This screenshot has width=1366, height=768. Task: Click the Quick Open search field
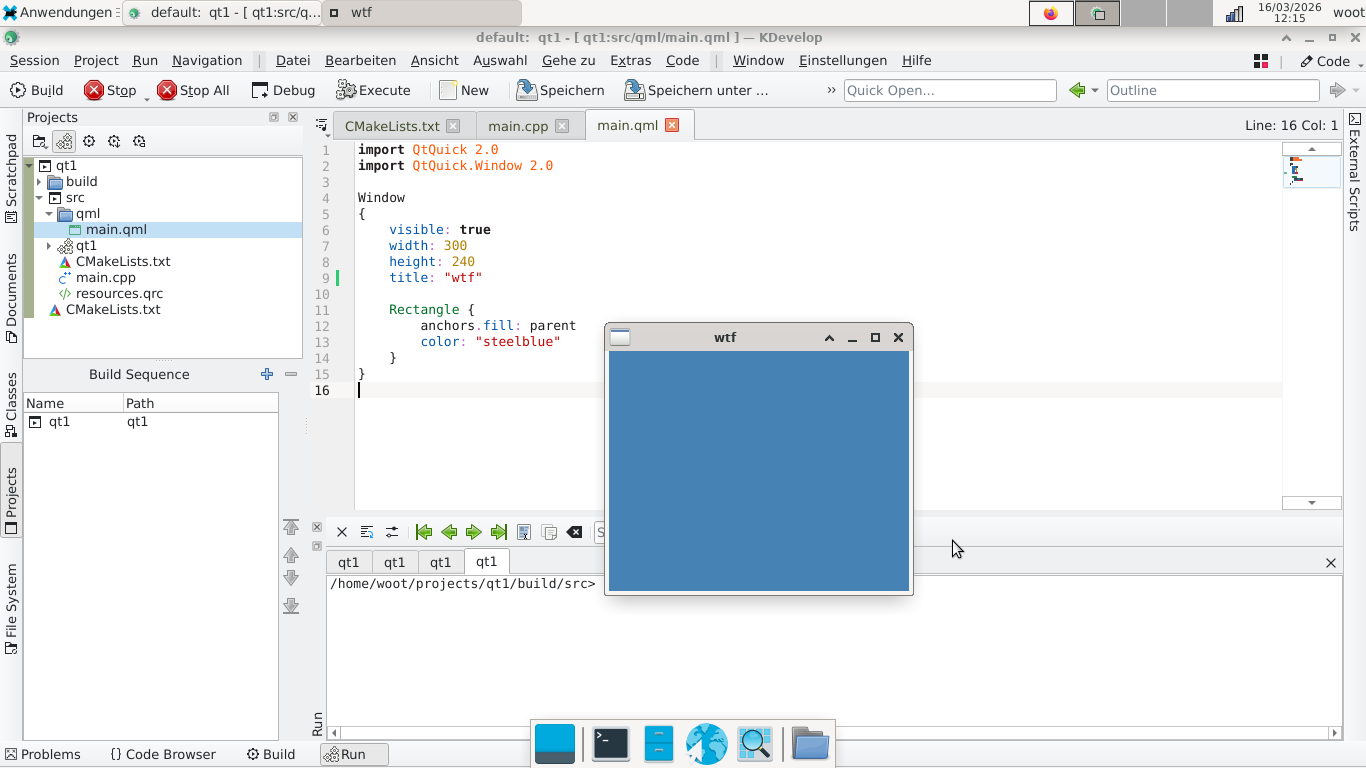coord(949,90)
